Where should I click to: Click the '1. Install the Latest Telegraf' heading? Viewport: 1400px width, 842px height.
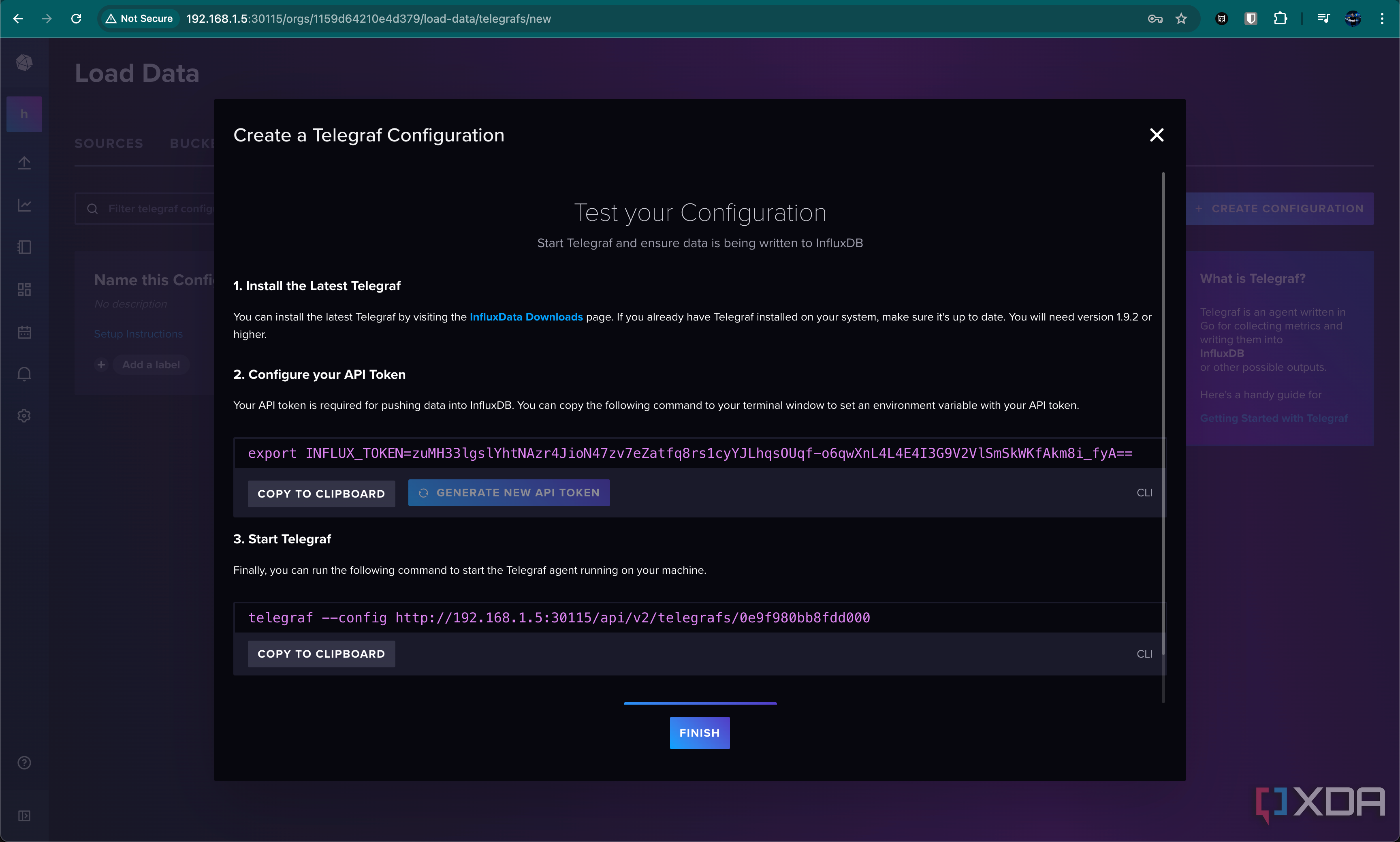pyautogui.click(x=316, y=285)
